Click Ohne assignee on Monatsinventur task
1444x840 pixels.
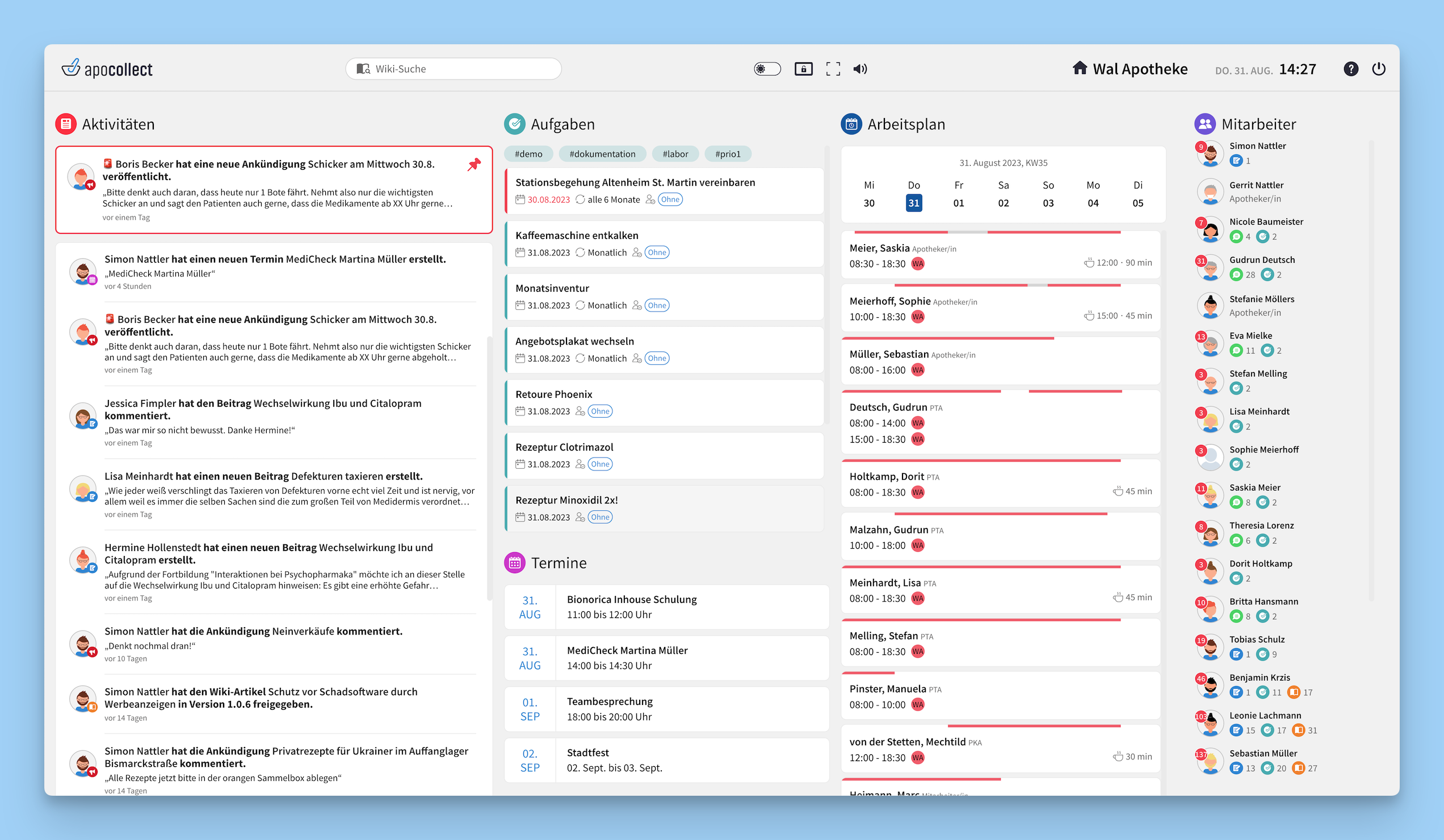[657, 305]
